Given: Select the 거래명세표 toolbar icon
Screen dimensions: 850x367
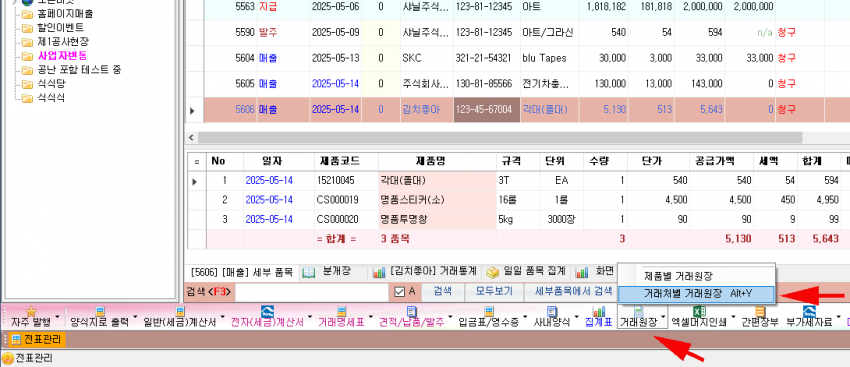Looking at the screenshot, I should tap(342, 311).
